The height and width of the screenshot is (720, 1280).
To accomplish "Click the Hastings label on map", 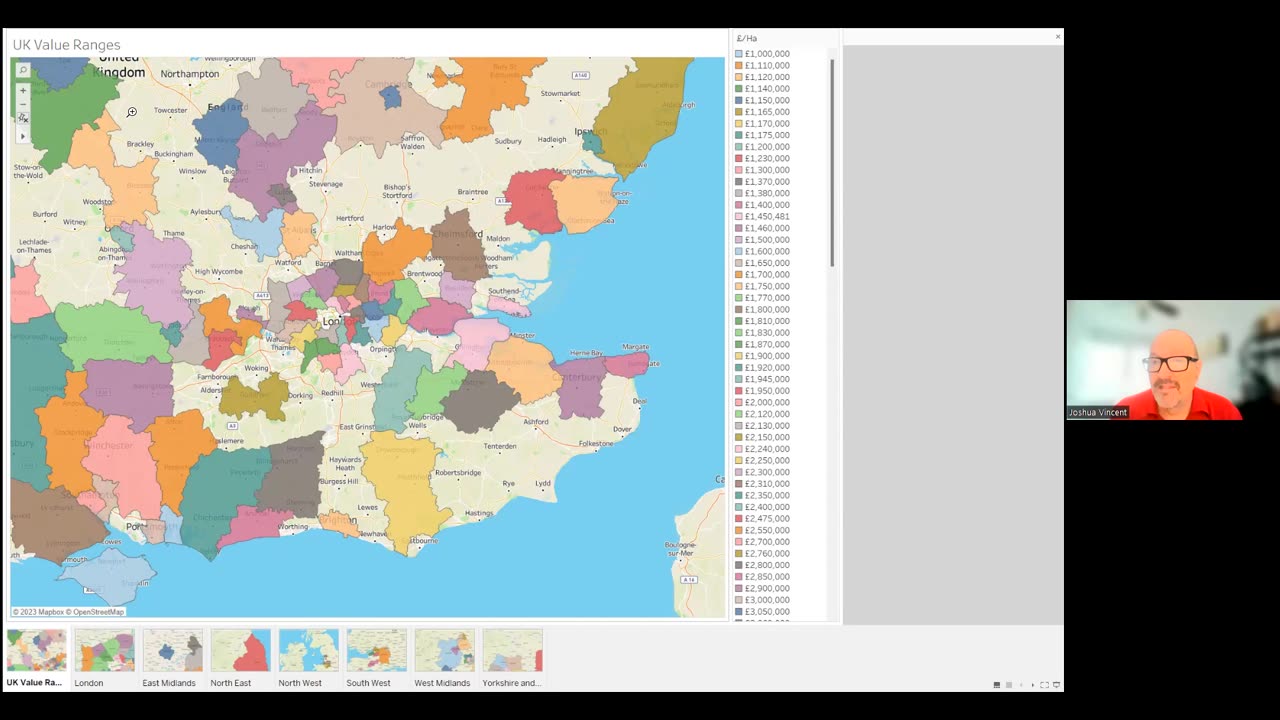I will tap(479, 514).
